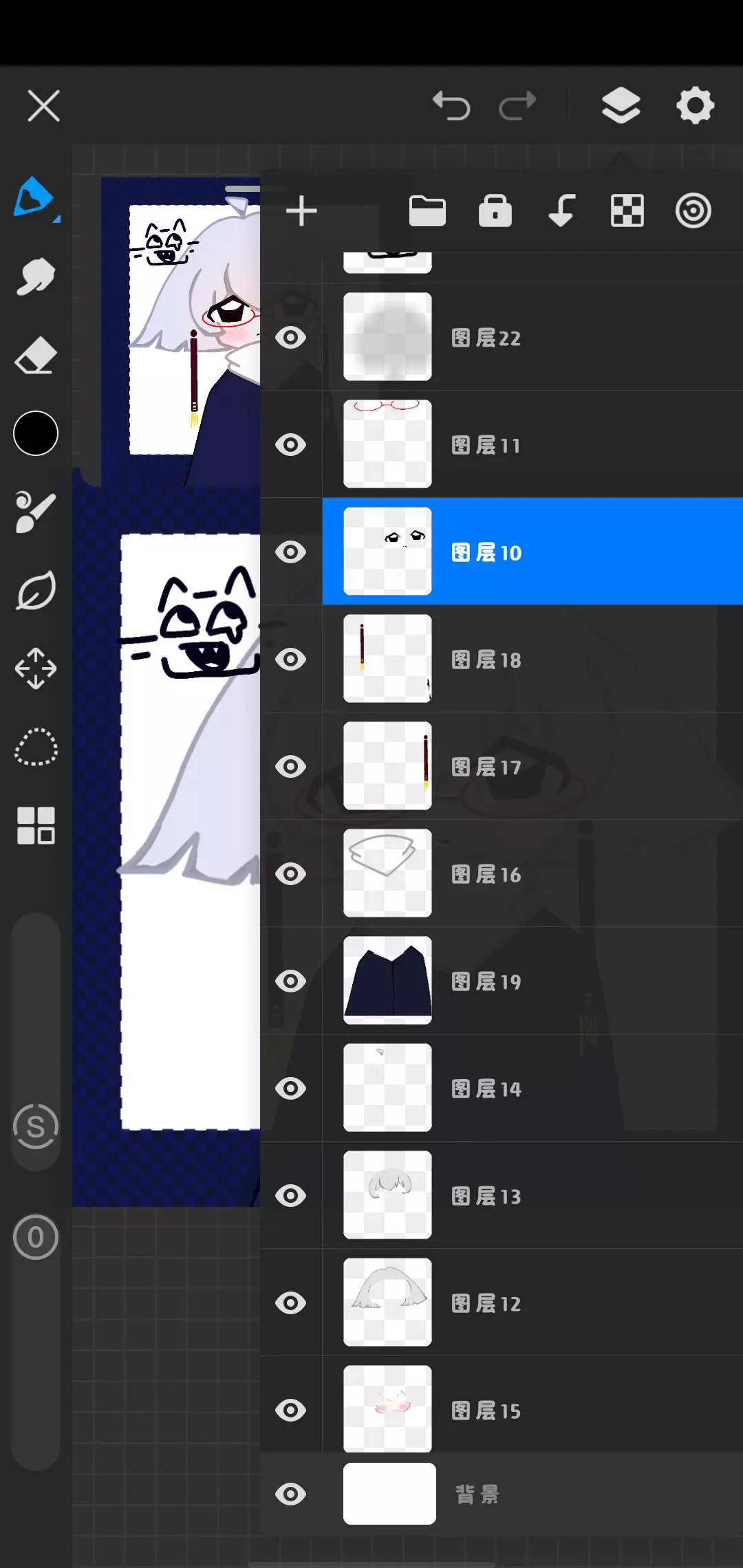The height and width of the screenshot is (1568, 743).
Task: Add a new layer with plus icon
Action: pos(301,210)
